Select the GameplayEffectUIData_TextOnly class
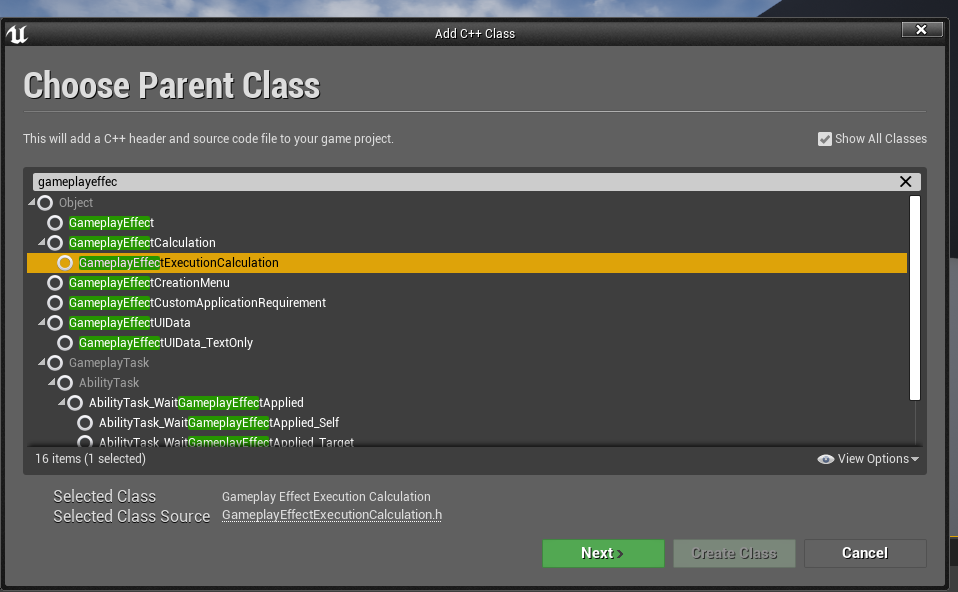This screenshot has width=958, height=592. coord(166,343)
